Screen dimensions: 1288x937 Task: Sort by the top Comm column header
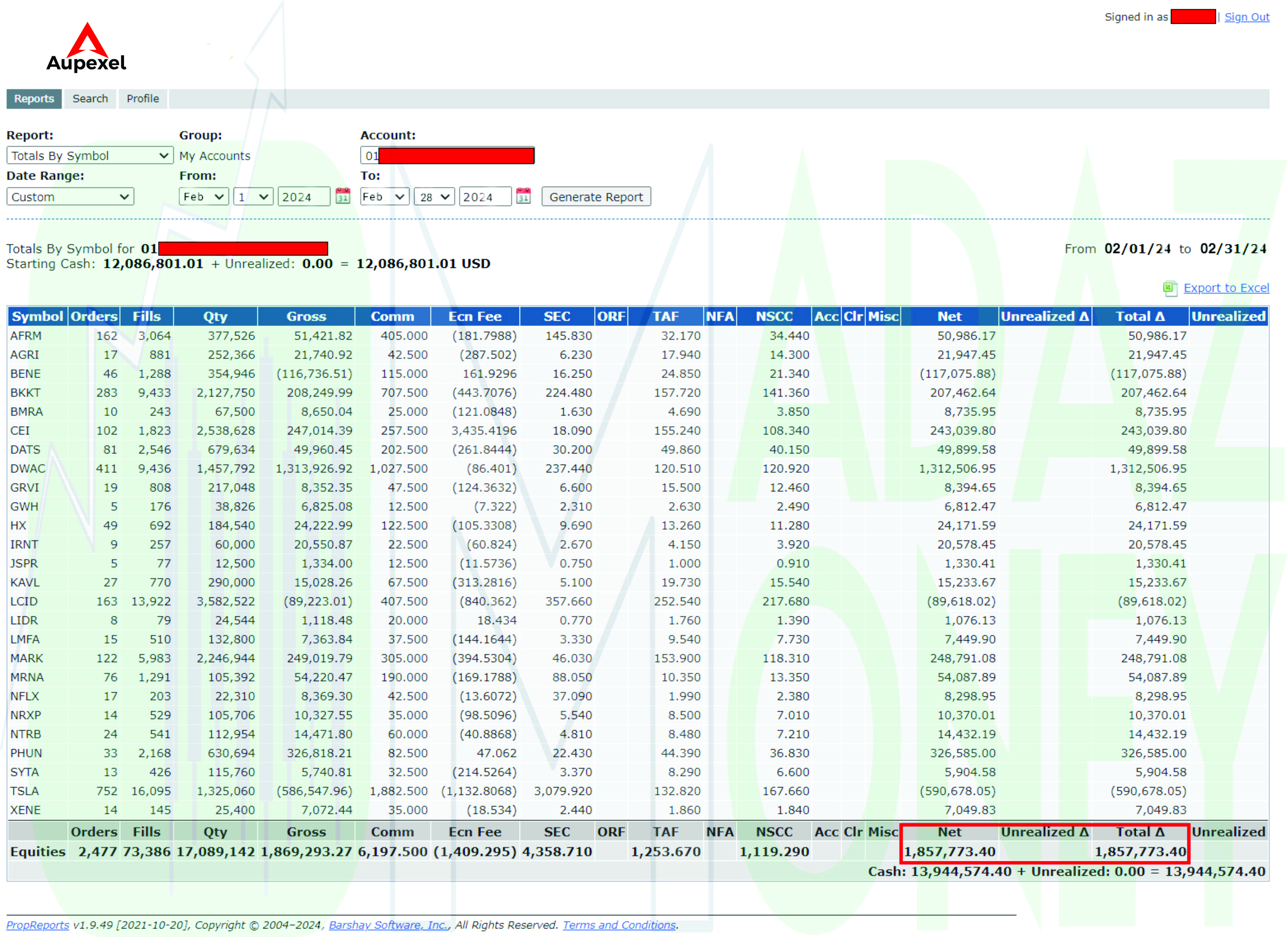pos(392,317)
